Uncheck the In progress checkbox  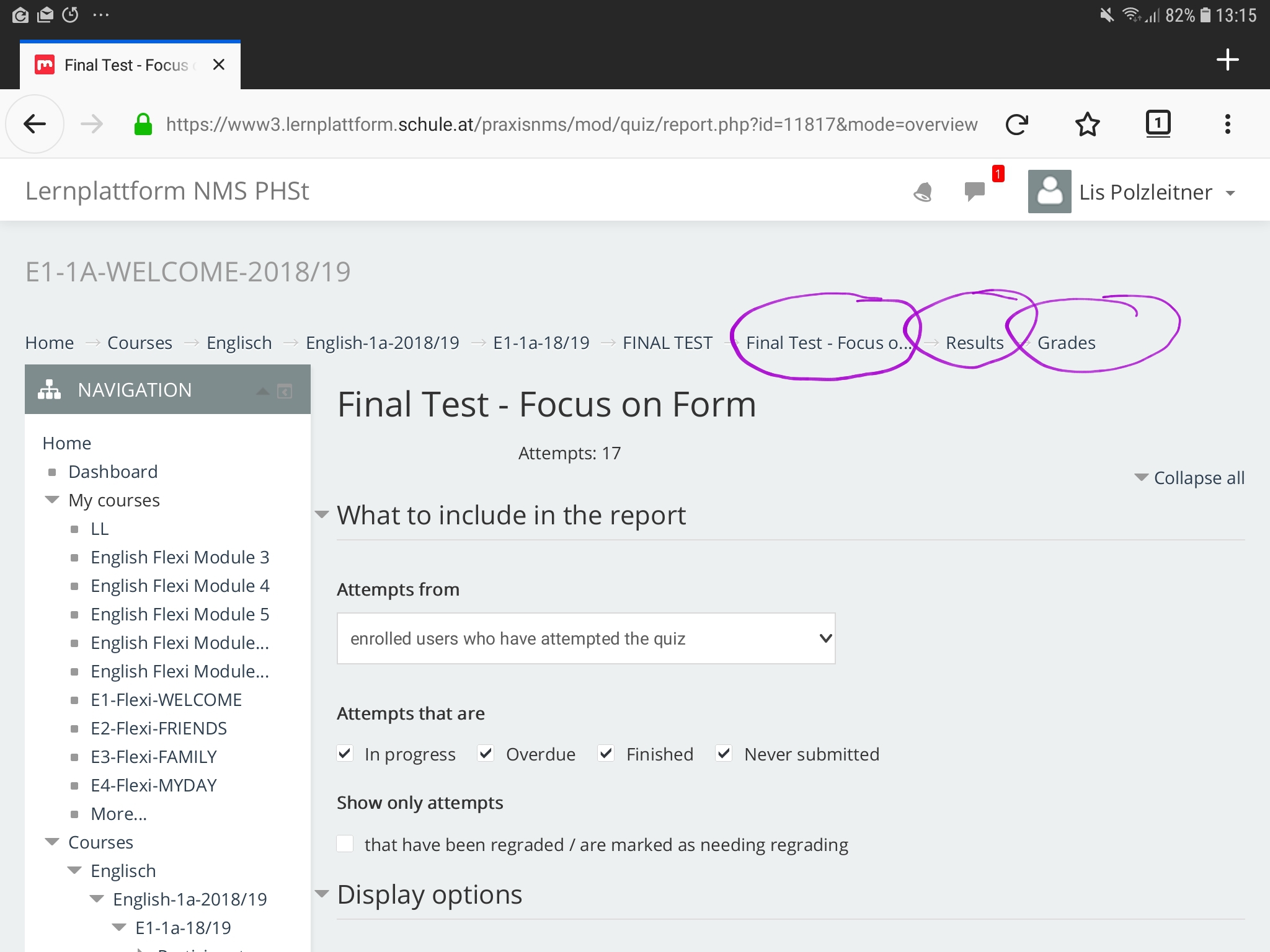345,754
